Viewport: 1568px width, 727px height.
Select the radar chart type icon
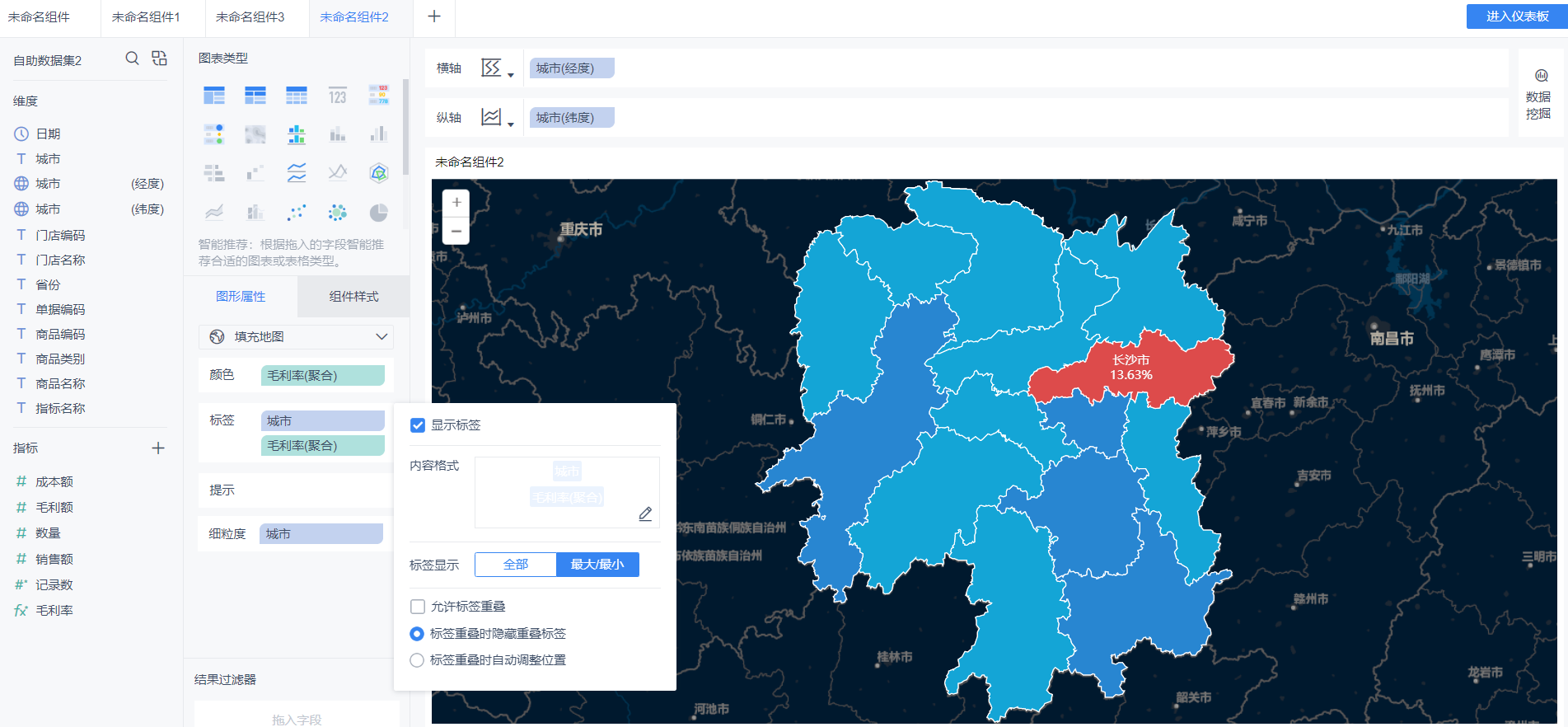pyautogui.click(x=378, y=172)
